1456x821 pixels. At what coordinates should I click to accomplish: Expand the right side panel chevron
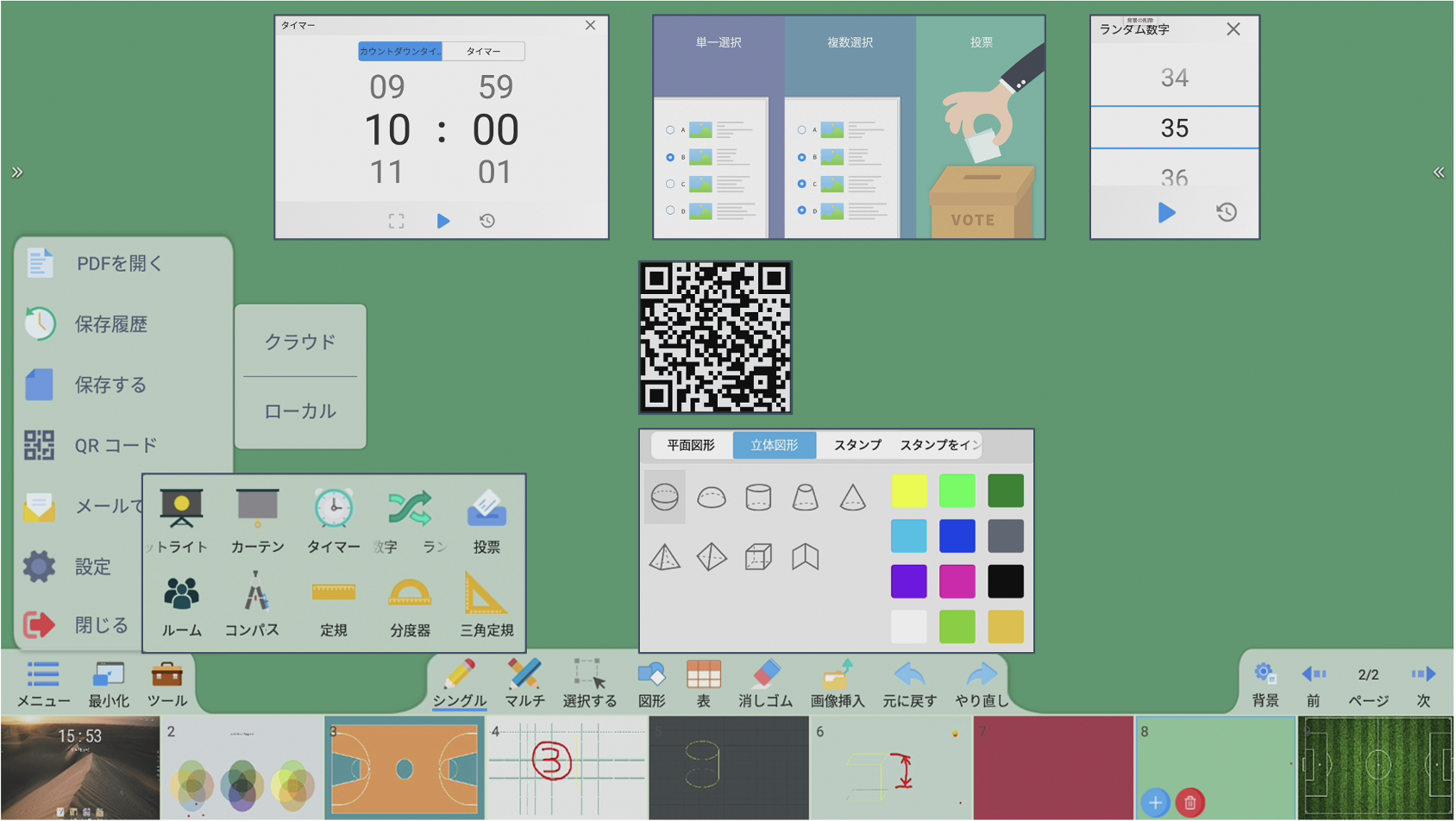1439,172
